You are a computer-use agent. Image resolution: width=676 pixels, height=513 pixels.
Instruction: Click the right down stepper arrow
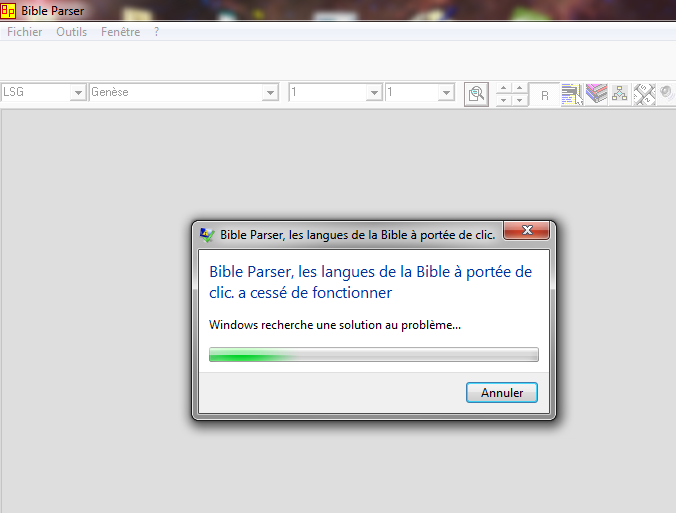[x=520, y=100]
